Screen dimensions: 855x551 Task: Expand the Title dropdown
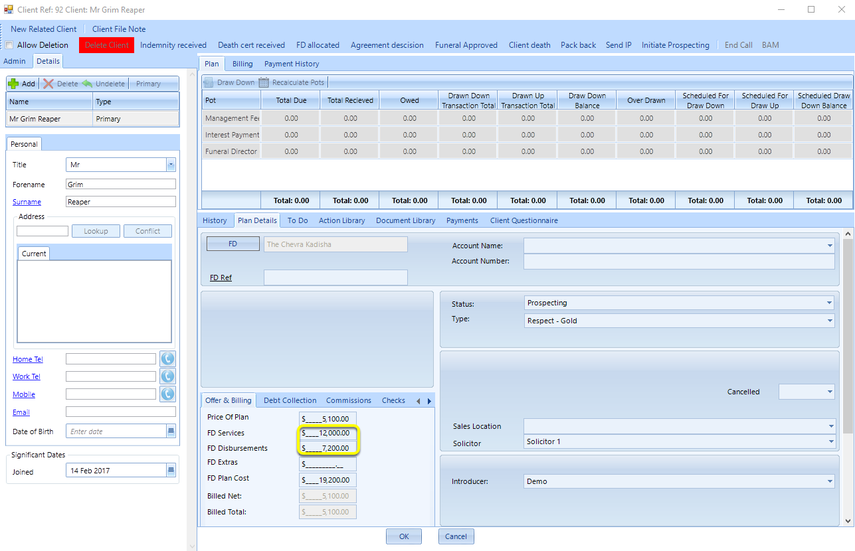[x=171, y=164]
